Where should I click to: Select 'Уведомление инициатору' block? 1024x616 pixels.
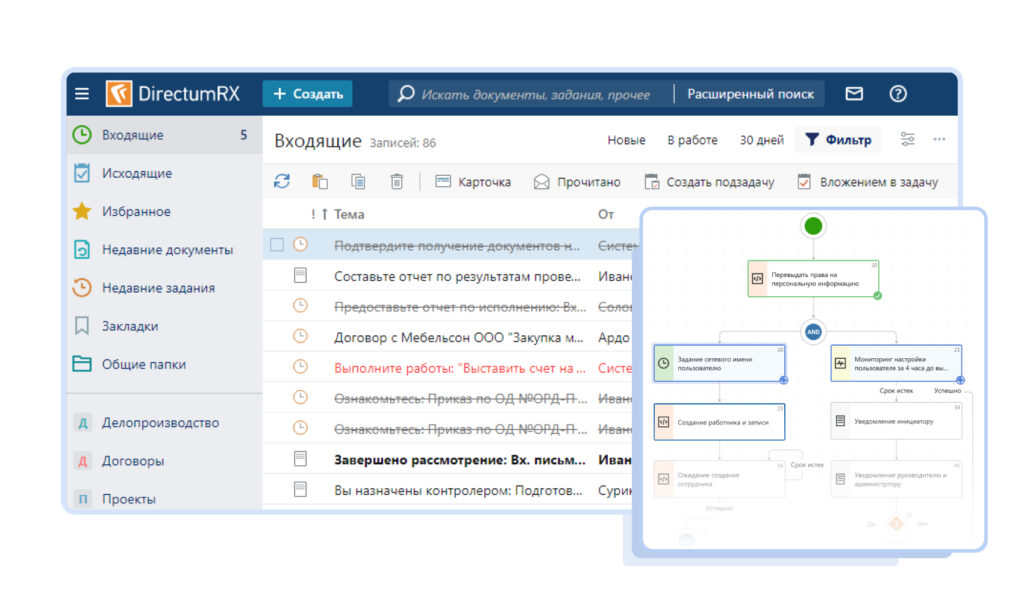point(896,421)
